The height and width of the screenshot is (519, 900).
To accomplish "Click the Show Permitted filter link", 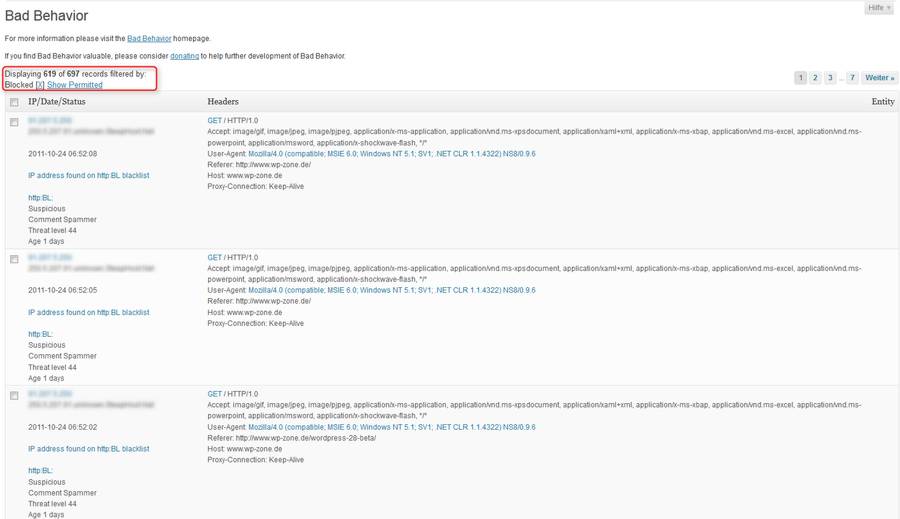I will point(75,85).
